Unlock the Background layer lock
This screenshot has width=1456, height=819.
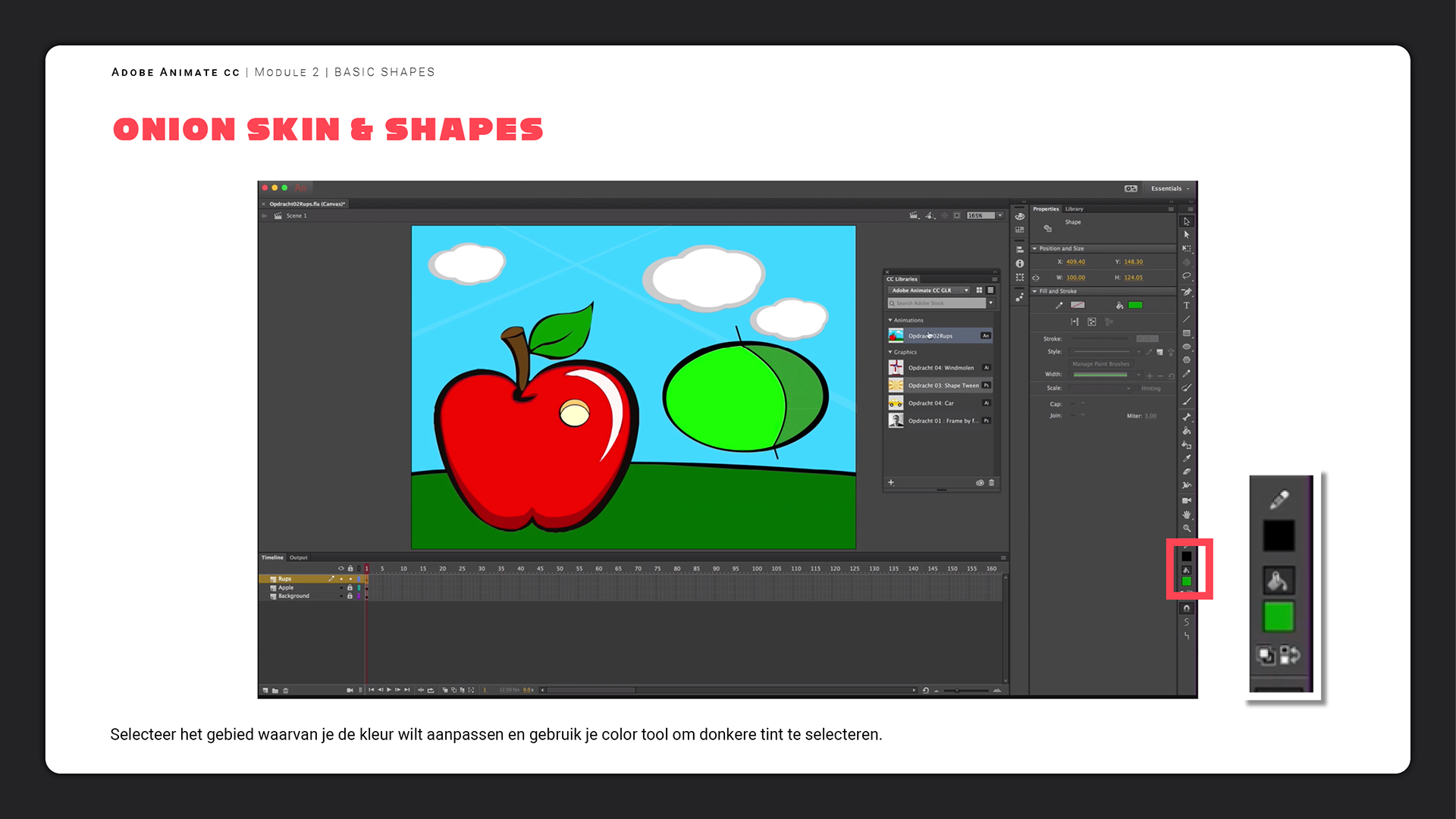pos(350,596)
